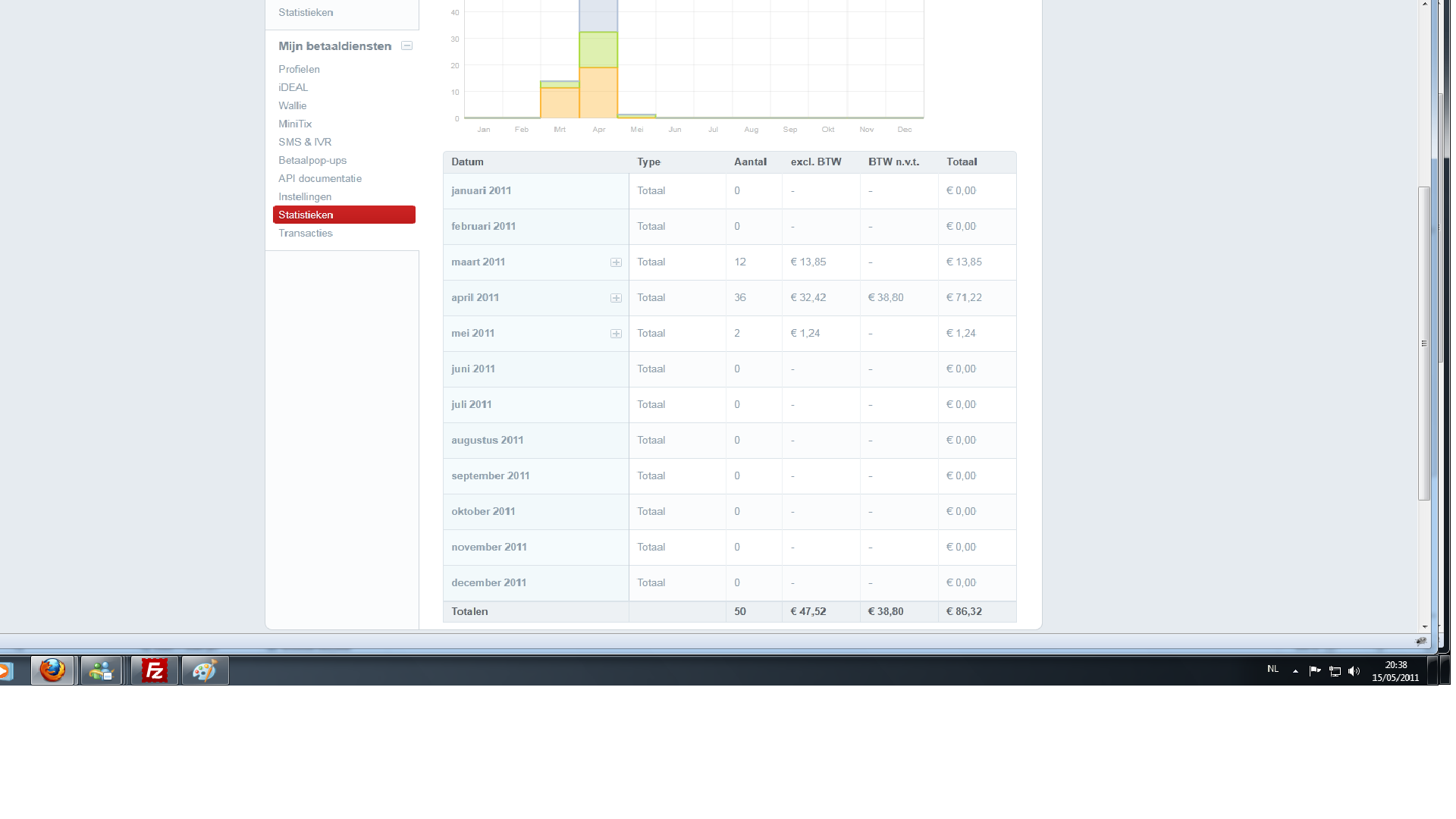Click the Totaal column header
1456x819 pixels.
(962, 162)
